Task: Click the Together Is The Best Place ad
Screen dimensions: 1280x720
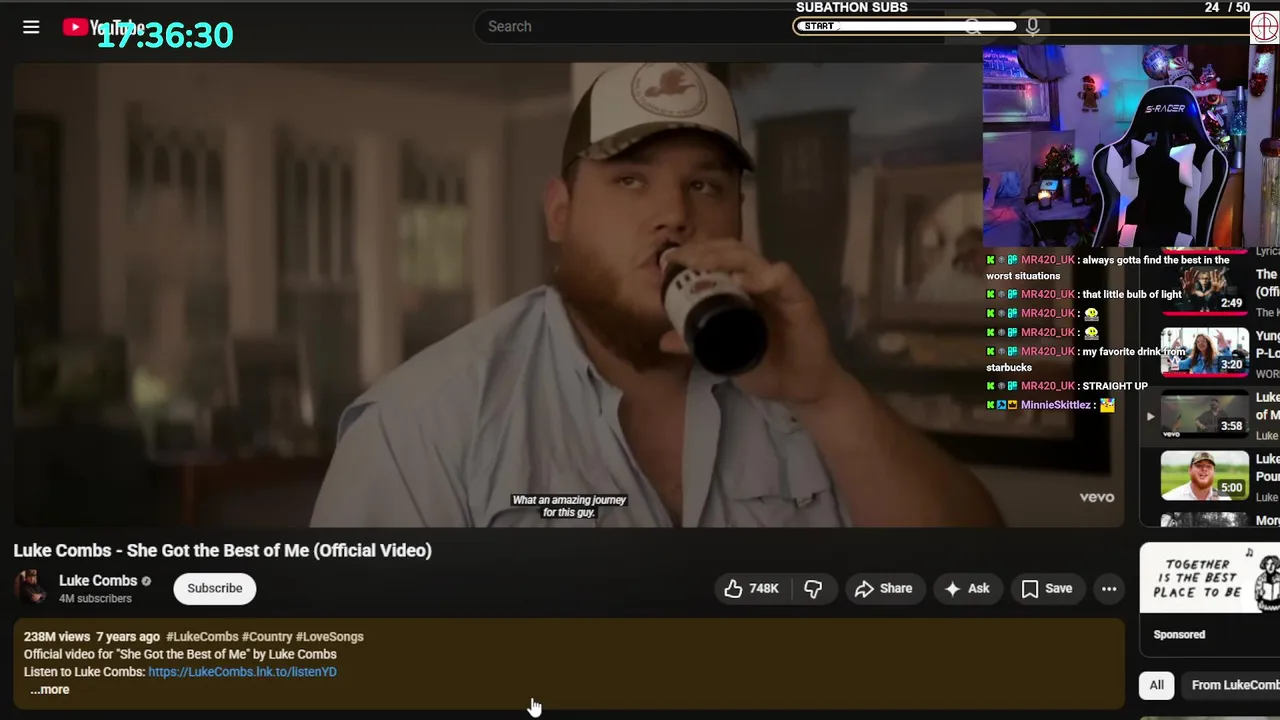Action: click(x=1210, y=578)
